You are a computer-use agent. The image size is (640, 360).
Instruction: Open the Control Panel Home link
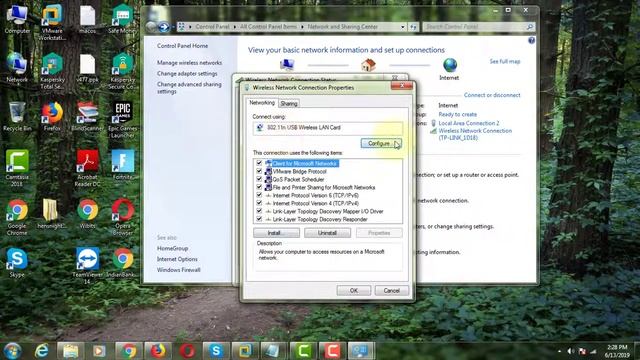182,46
